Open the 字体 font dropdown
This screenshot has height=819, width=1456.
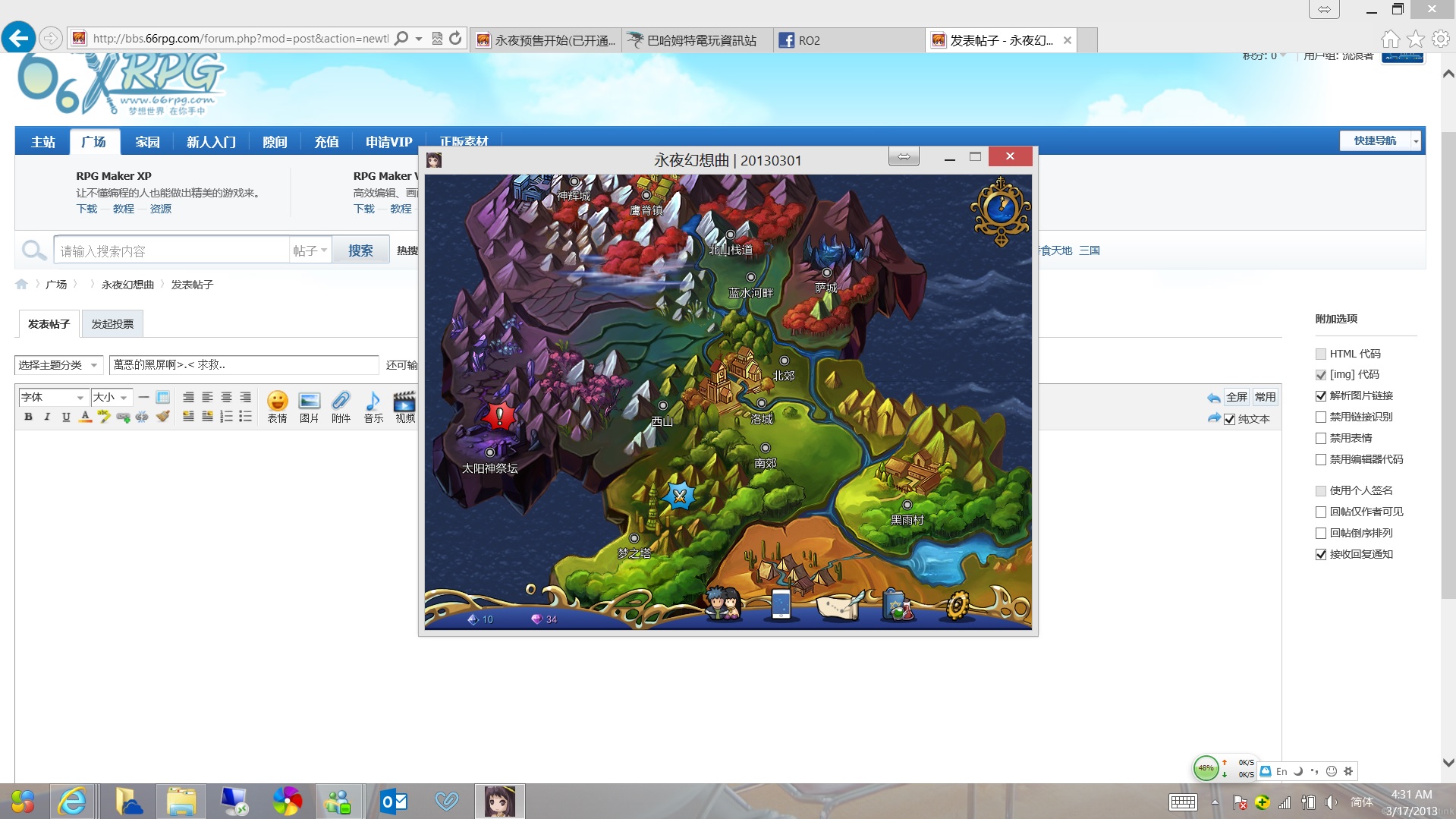tap(52, 397)
